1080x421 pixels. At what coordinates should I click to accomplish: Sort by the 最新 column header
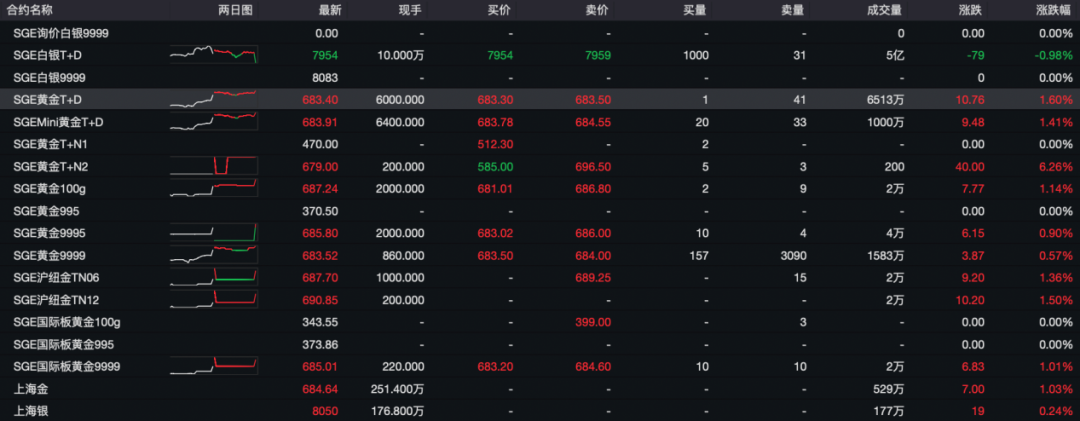(329, 10)
